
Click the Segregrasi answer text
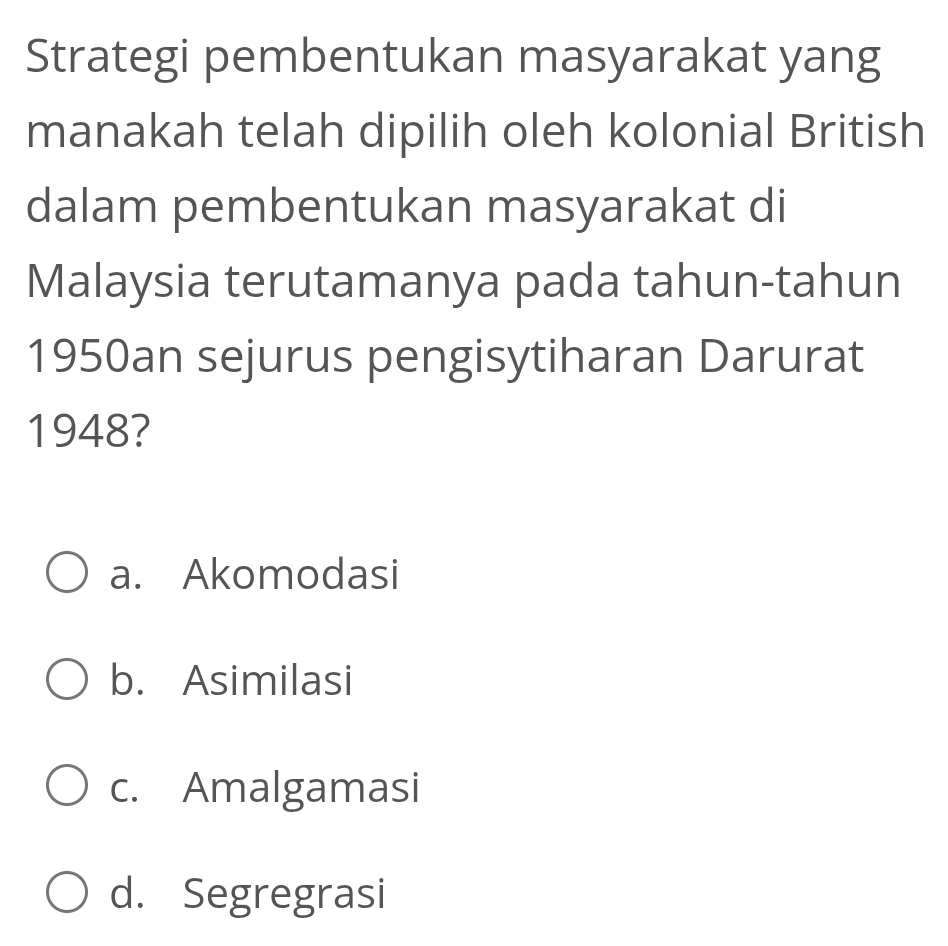tap(284, 892)
